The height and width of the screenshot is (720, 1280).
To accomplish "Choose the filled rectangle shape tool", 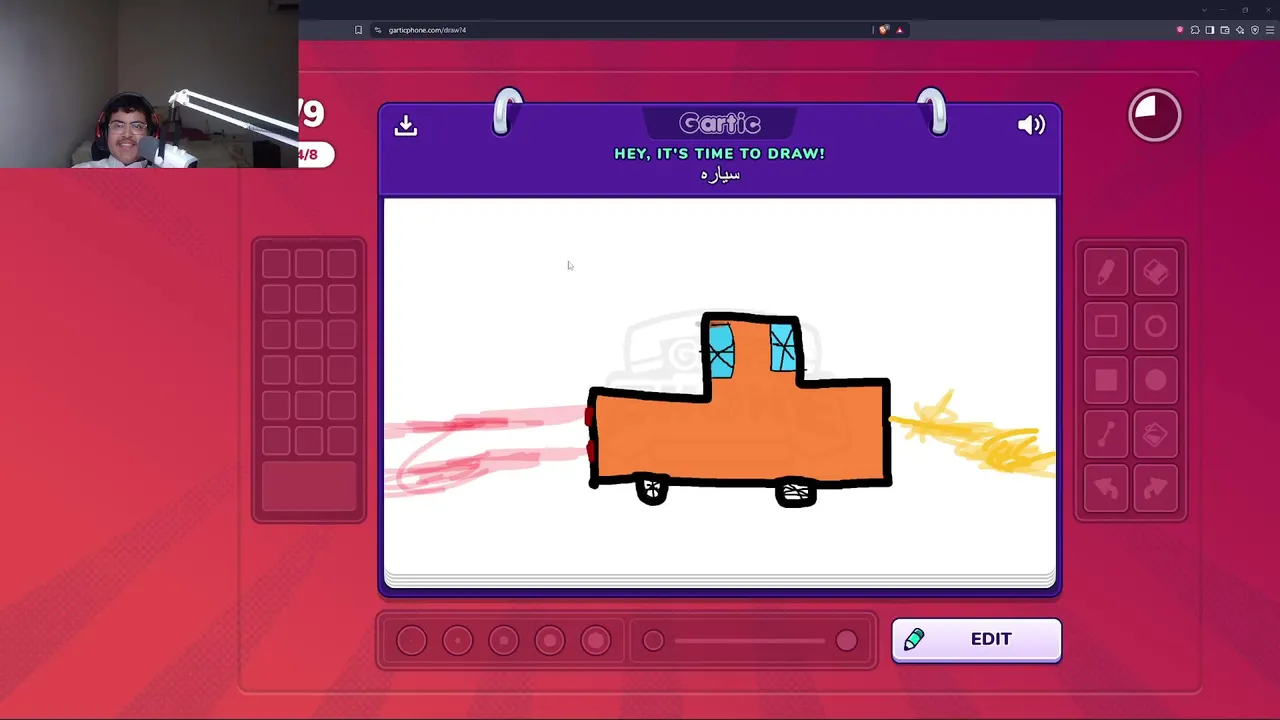I will coord(1106,381).
